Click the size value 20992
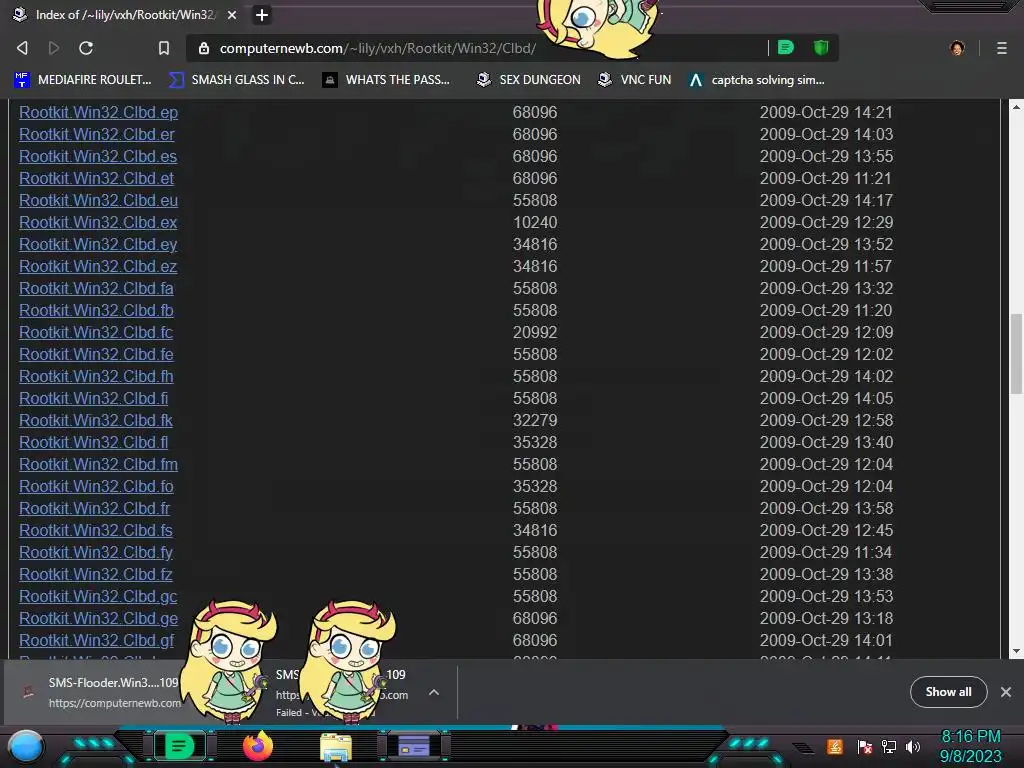This screenshot has height=768, width=1024. [x=535, y=332]
